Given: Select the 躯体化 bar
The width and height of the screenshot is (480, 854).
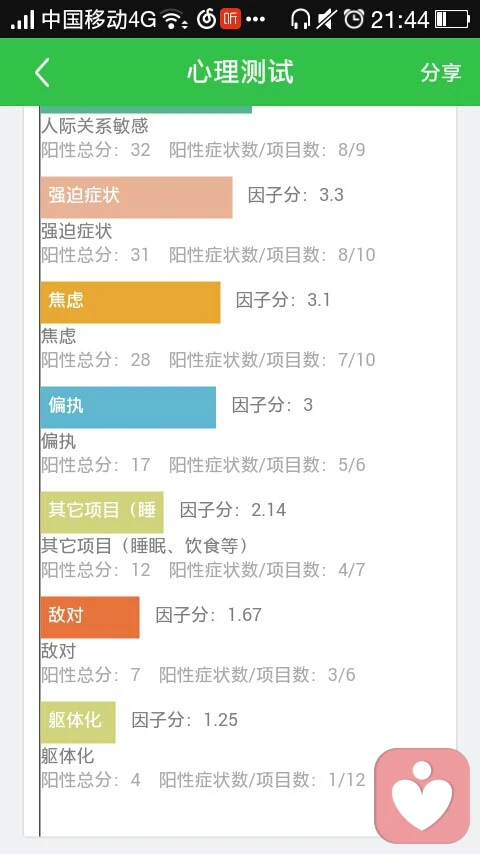Looking at the screenshot, I should point(78,722).
